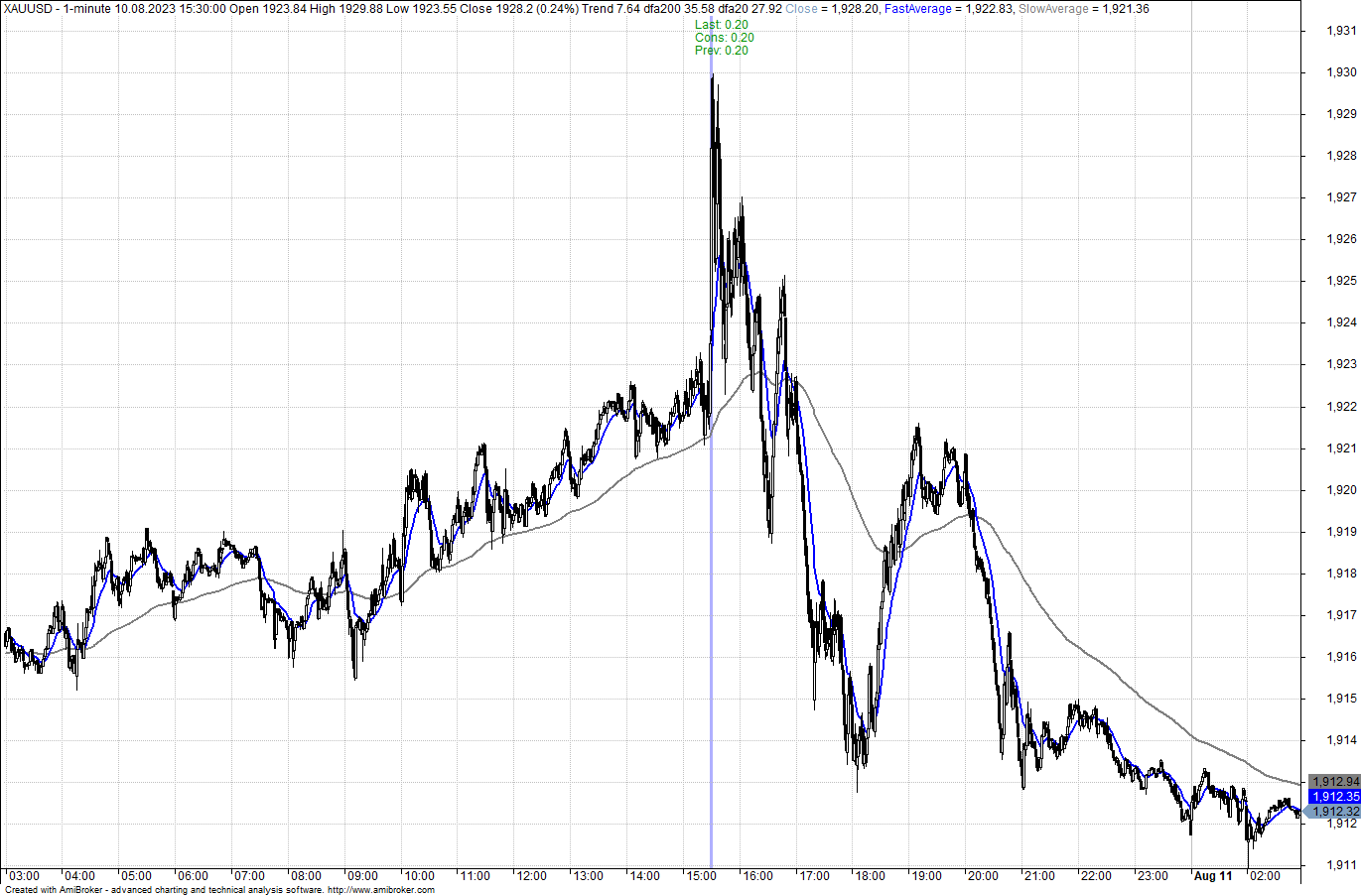Click the 1,922 price axis label
Screen dimensions: 1361x896
click(x=1341, y=407)
